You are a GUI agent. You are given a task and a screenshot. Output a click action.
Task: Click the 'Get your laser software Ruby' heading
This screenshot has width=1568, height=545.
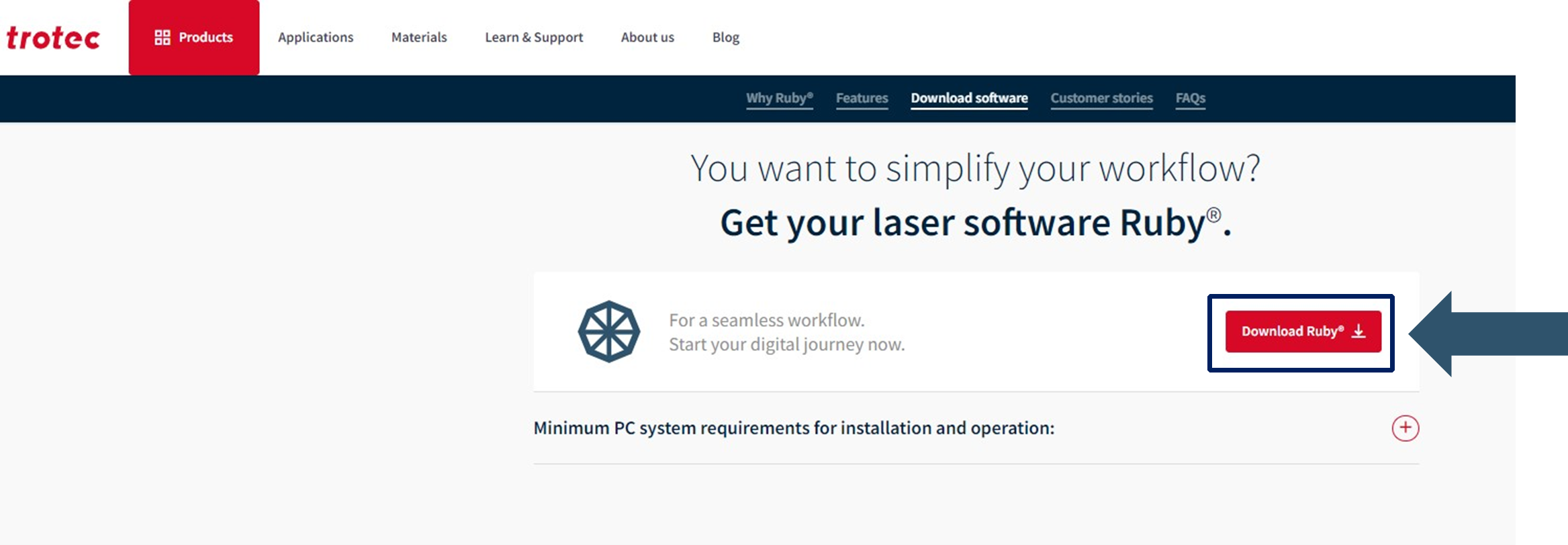(x=975, y=223)
